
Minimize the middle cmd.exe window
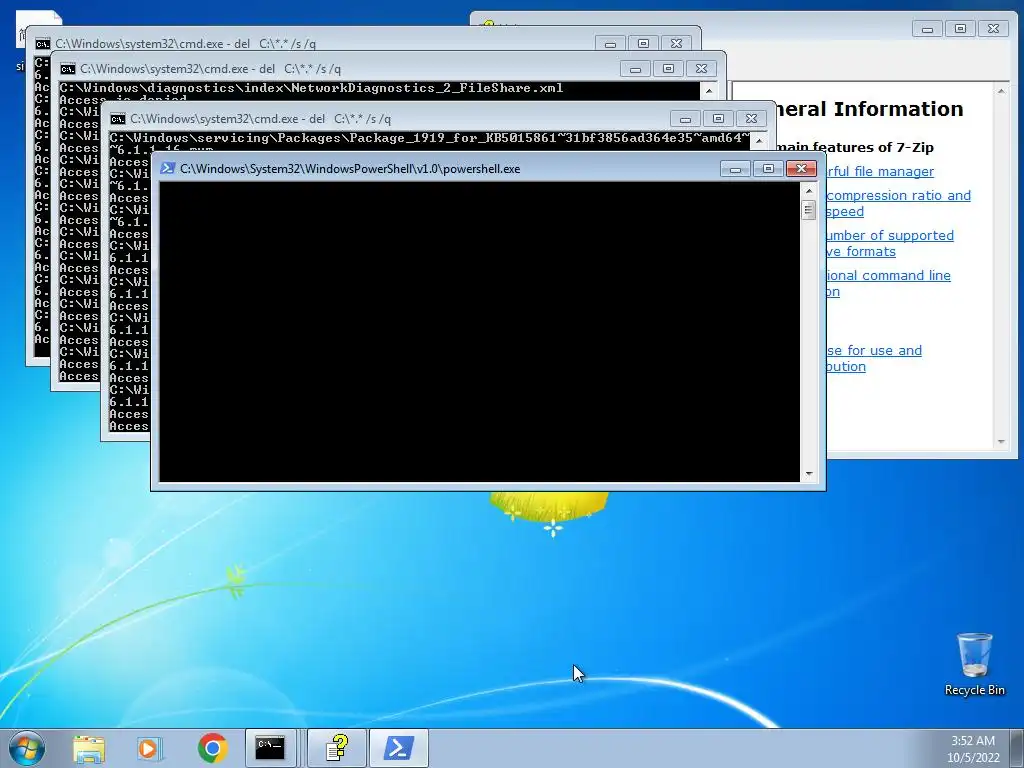click(x=635, y=69)
